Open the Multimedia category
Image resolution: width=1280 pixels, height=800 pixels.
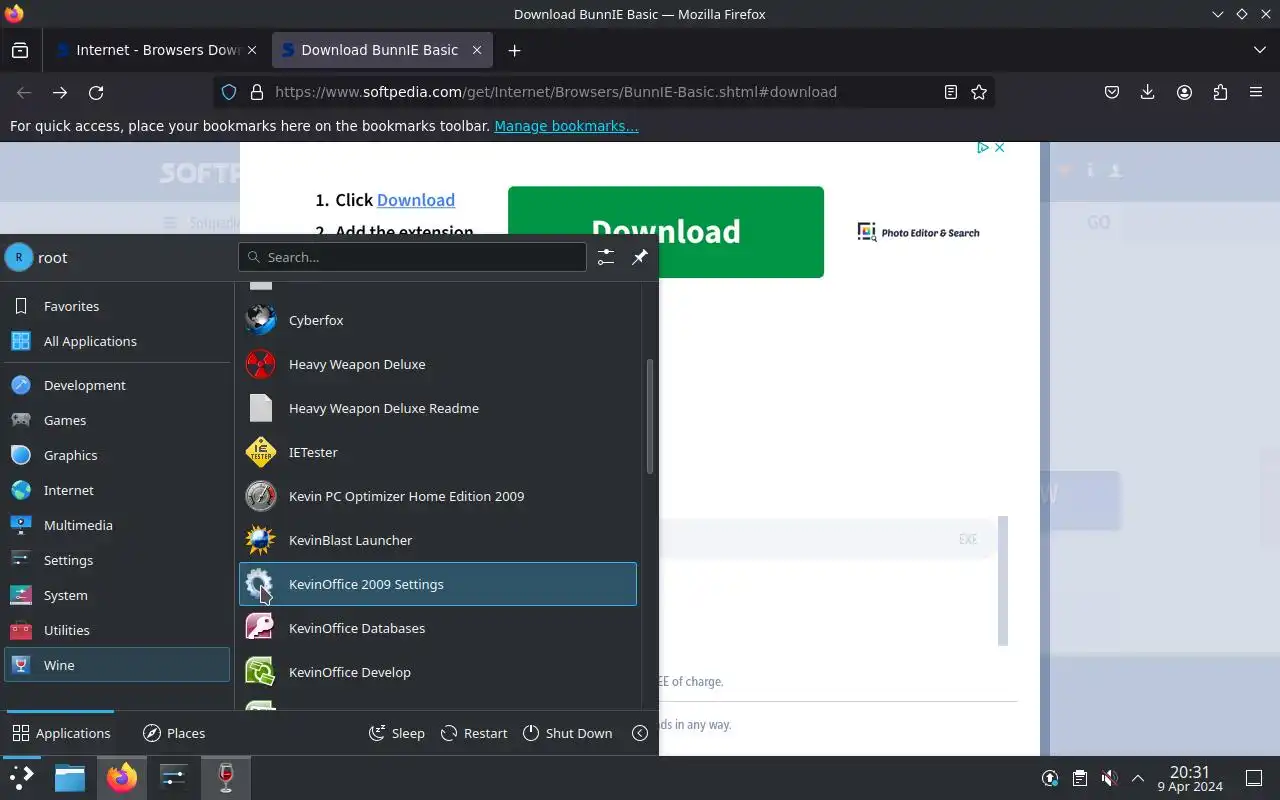click(117, 525)
